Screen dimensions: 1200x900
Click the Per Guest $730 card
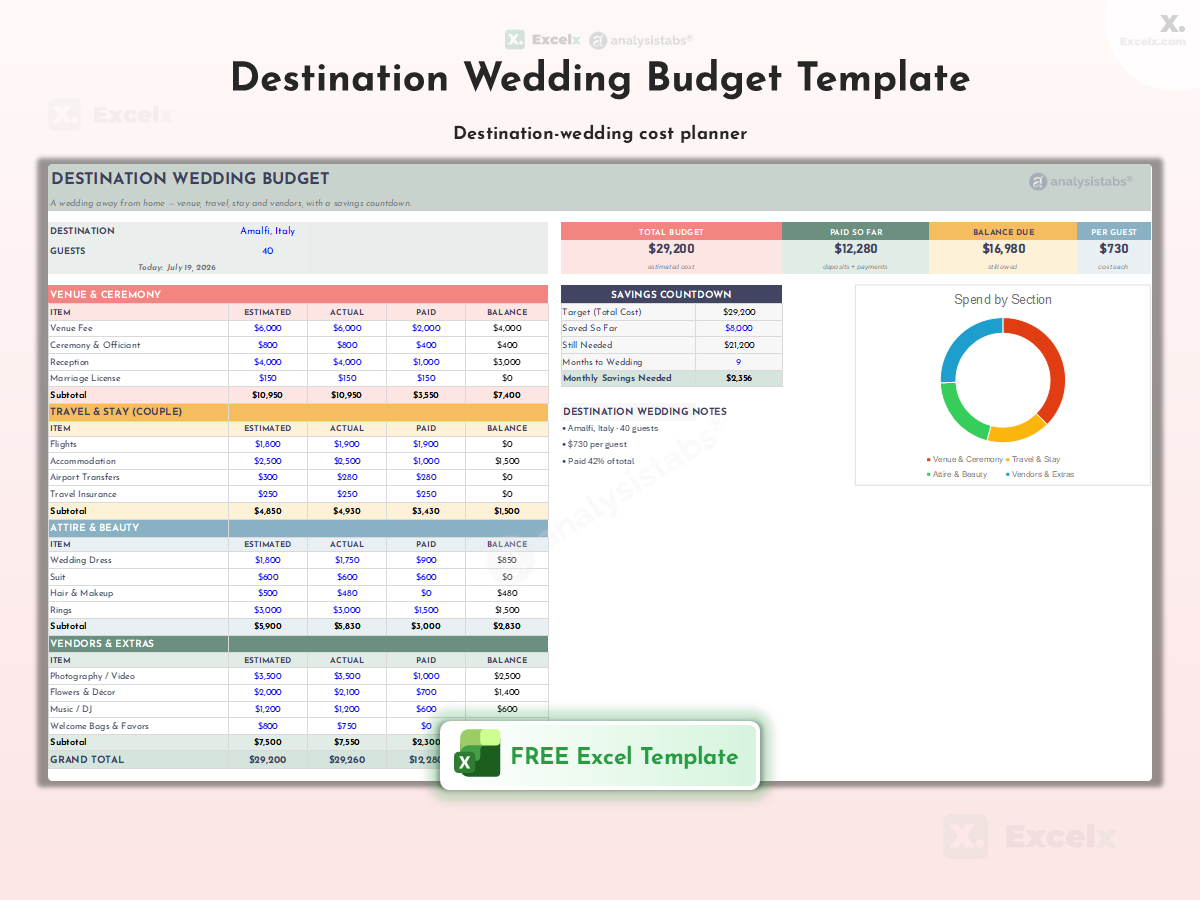pos(1114,248)
